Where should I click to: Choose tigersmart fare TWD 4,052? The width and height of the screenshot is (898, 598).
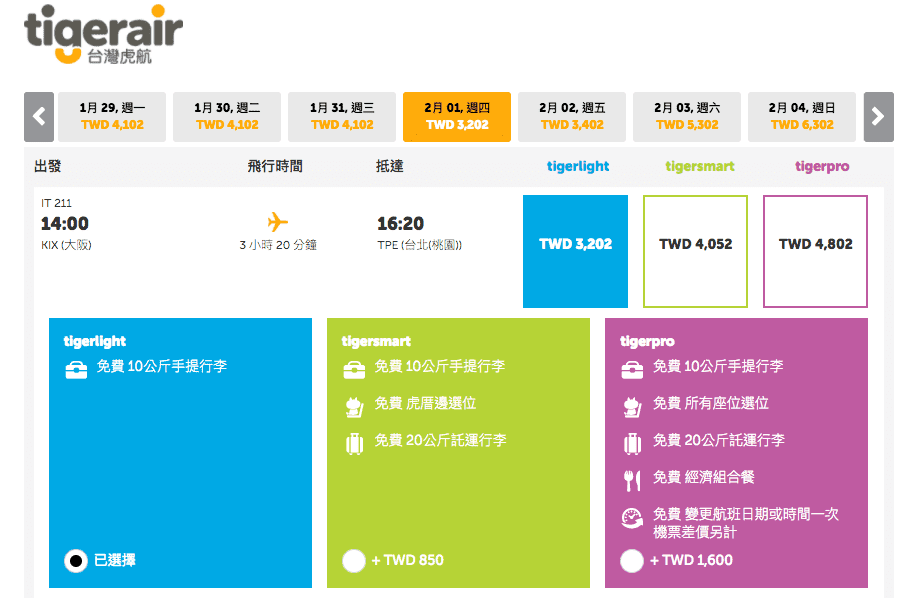695,251
